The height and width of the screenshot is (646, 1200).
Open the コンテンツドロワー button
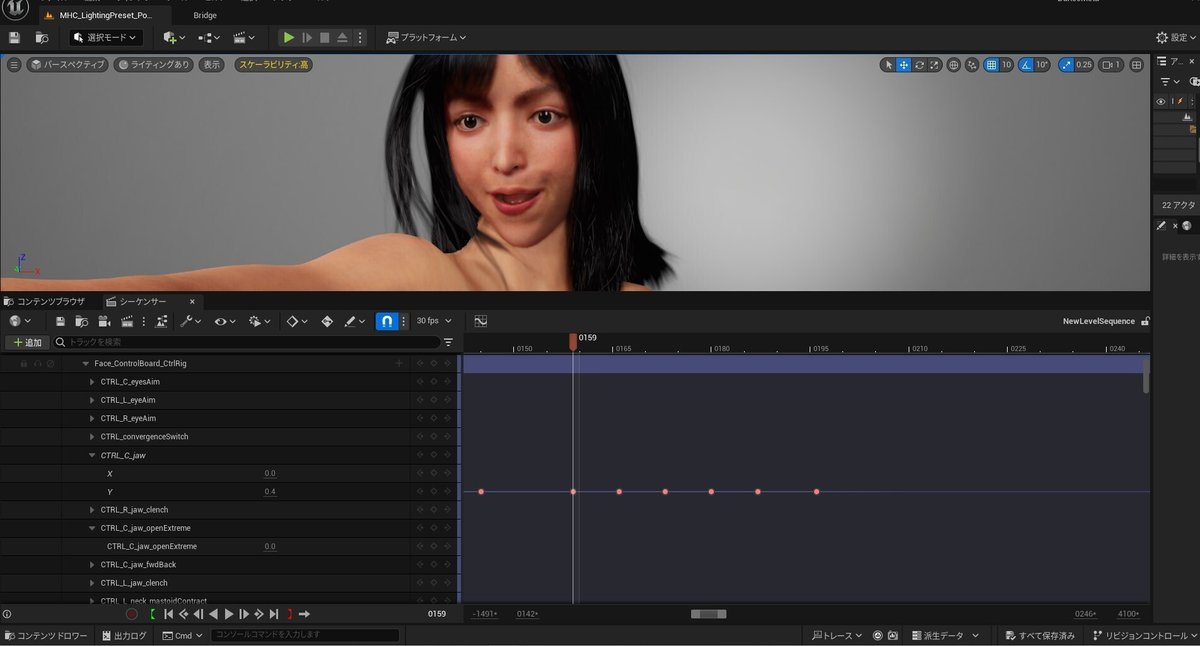click(x=46, y=636)
